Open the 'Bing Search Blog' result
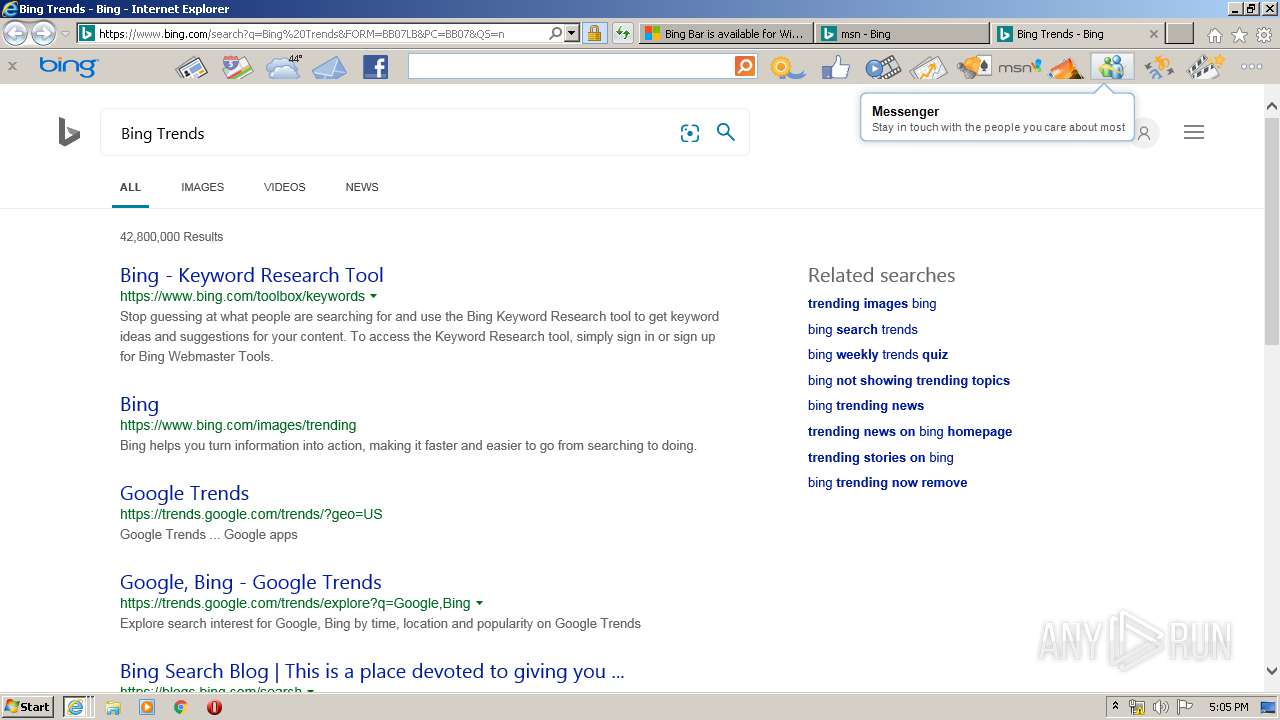The width and height of the screenshot is (1280, 720). (372, 671)
